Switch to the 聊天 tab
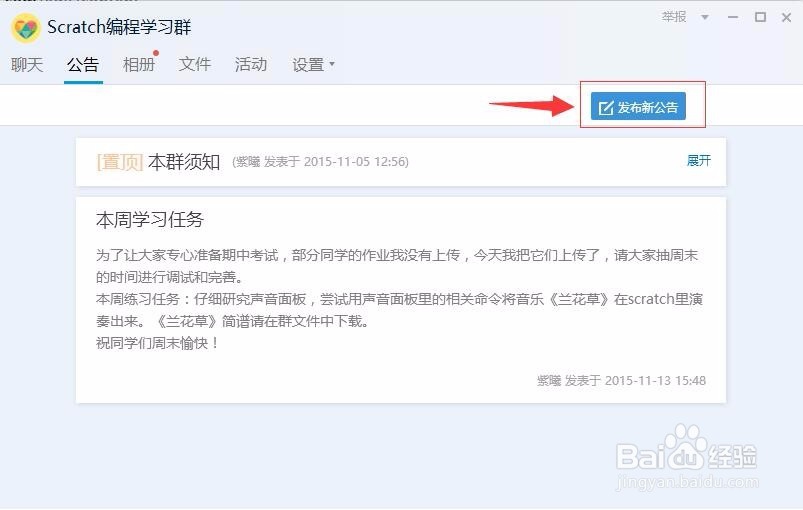 27,65
